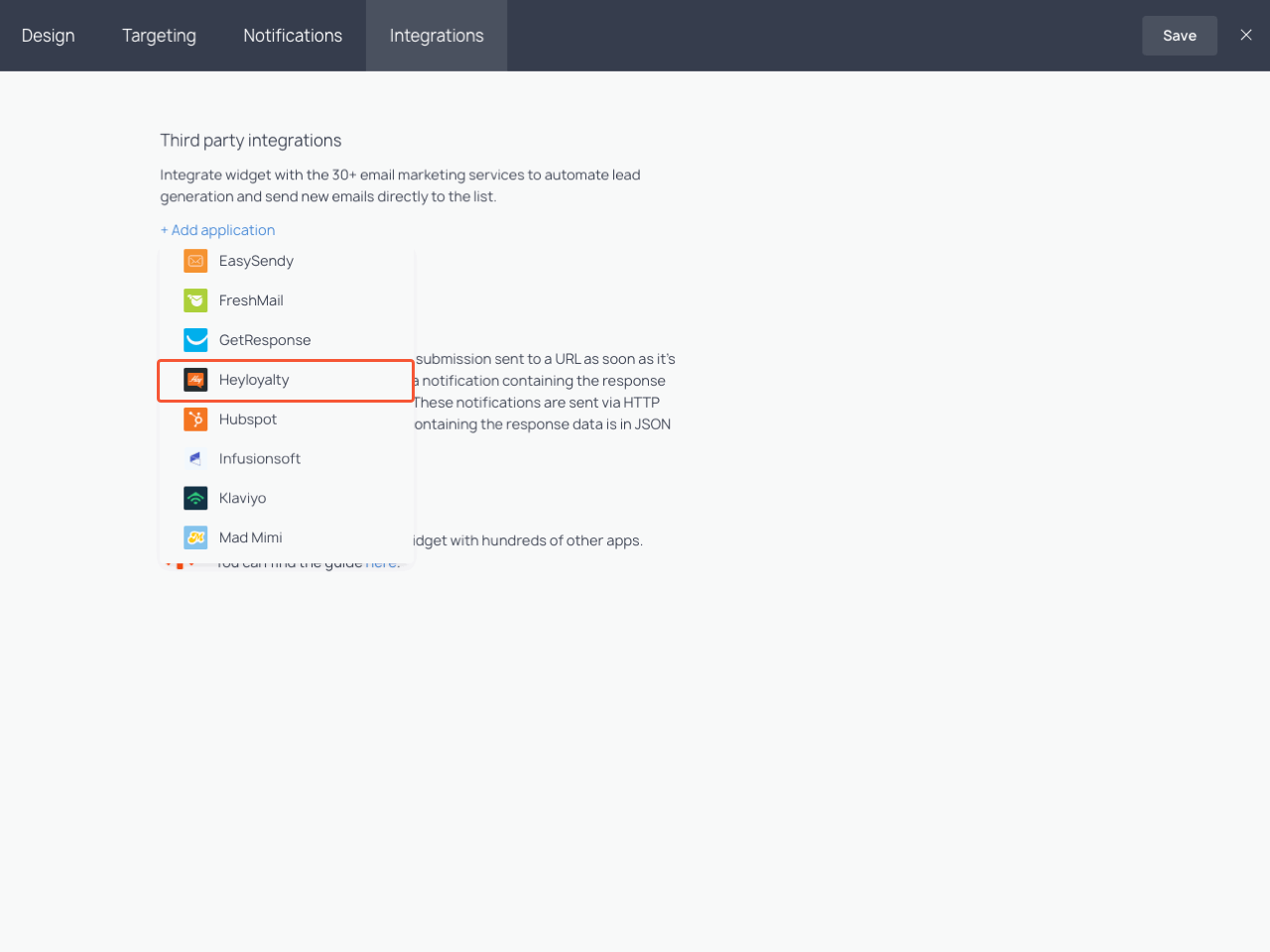Select Heyloyalty from the application list
This screenshot has height=952, width=1270.
(254, 380)
